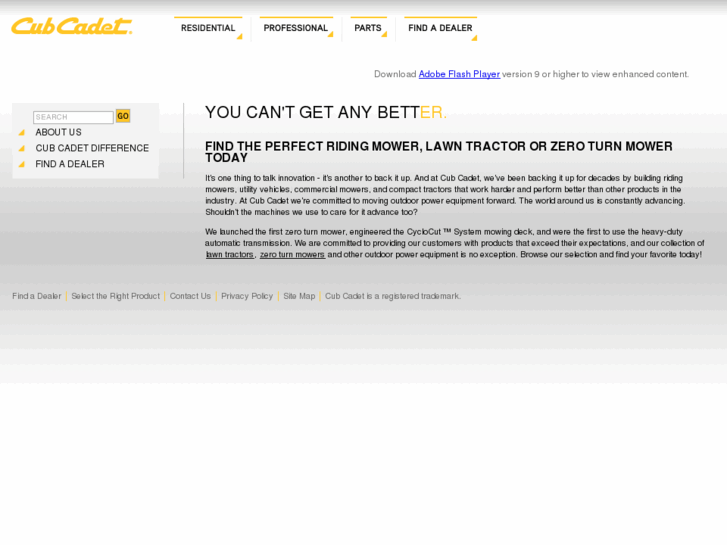Expand the arrow corner on the Find a Dealer tab
Image resolution: width=727 pixels, height=545 pixels.
474,38
